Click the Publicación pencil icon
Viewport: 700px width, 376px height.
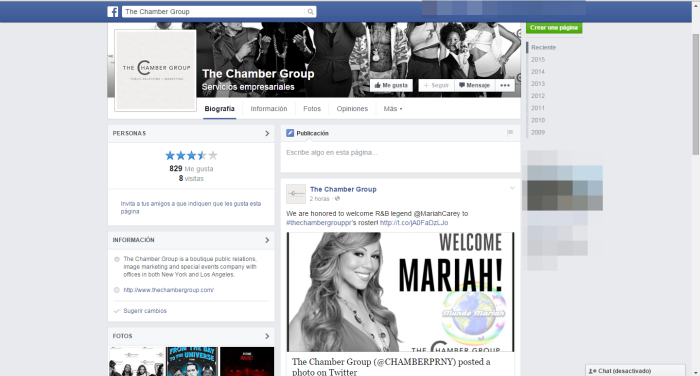[290, 133]
